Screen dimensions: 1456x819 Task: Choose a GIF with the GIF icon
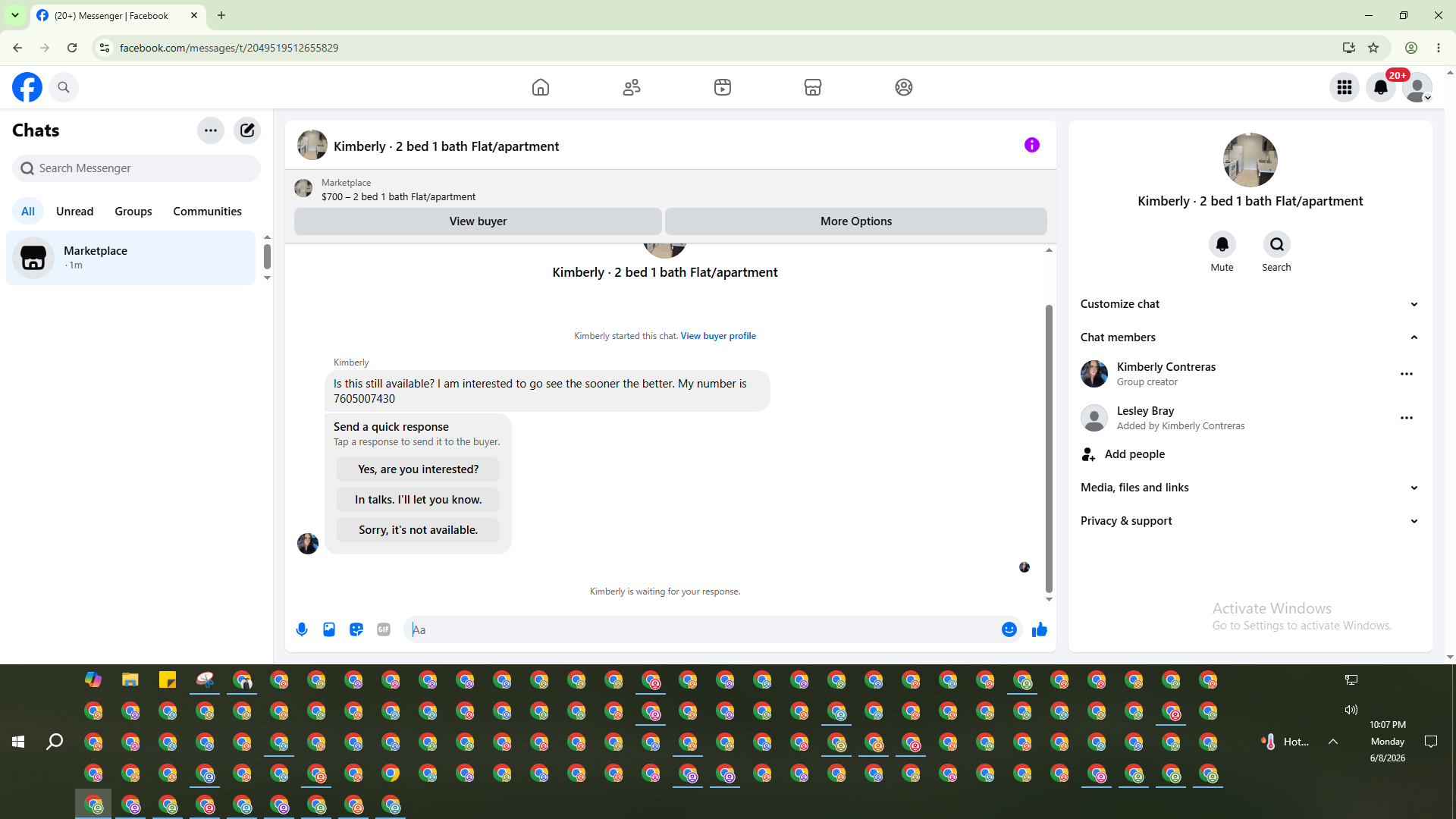(384, 629)
